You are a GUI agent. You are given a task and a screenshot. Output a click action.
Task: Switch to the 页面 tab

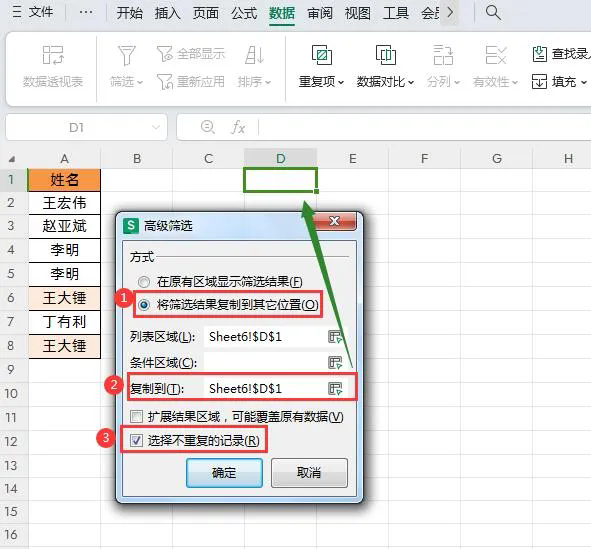point(206,13)
